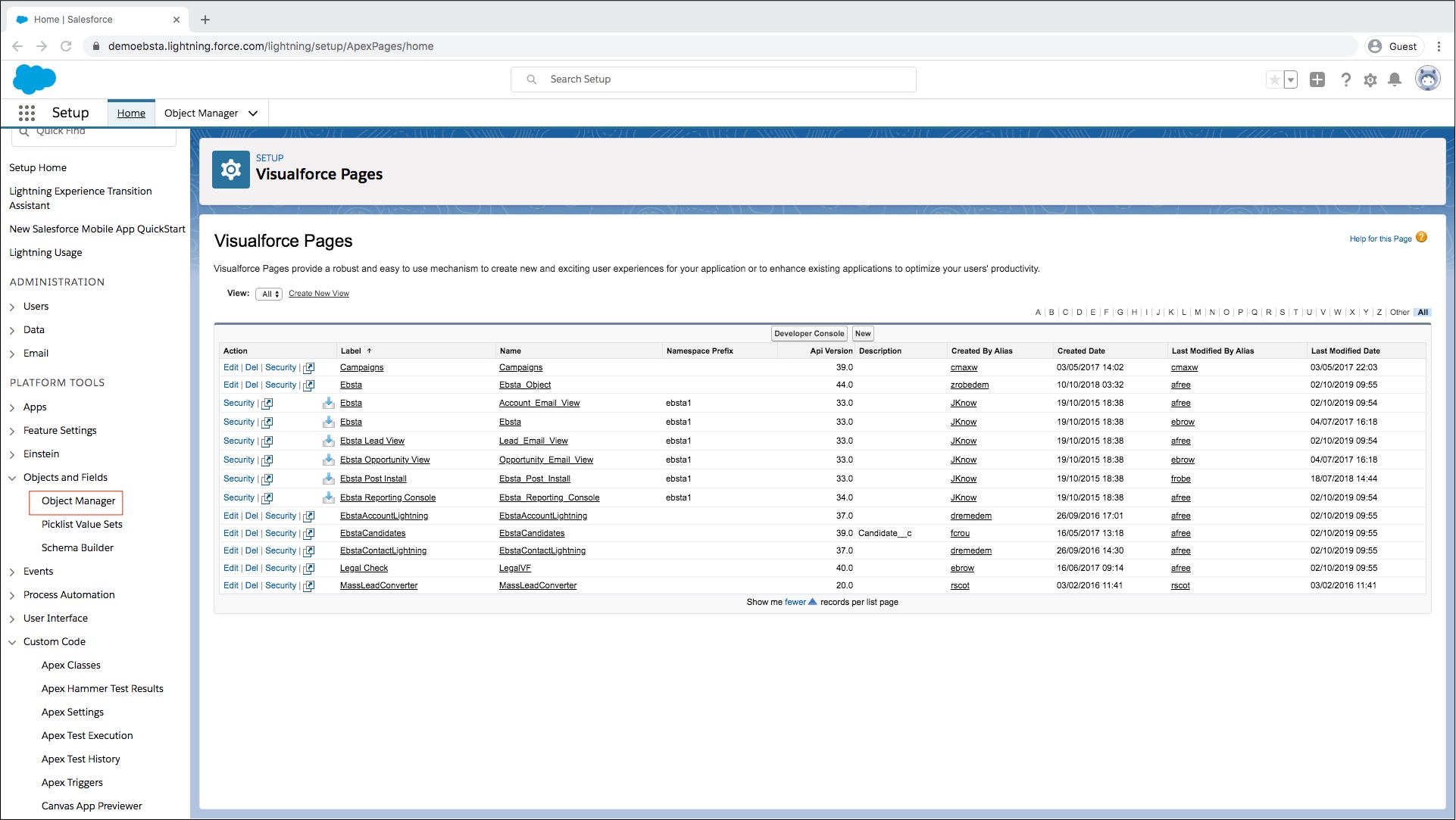The height and width of the screenshot is (820, 1456).
Task: Click download icon for Ebsta Opportunity View
Action: coord(329,460)
